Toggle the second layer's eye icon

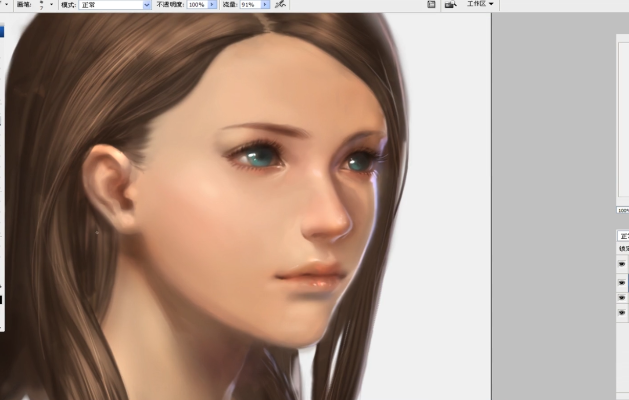tap(622, 283)
